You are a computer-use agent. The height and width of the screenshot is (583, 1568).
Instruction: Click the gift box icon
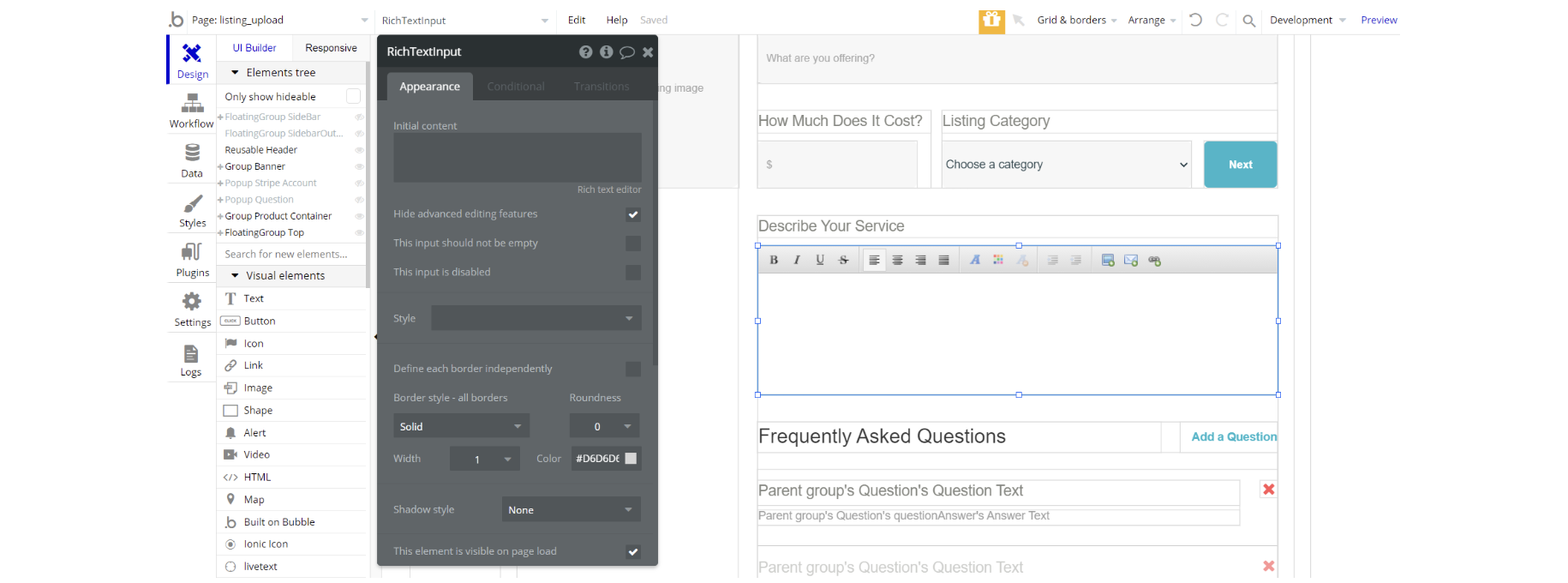coord(991,21)
